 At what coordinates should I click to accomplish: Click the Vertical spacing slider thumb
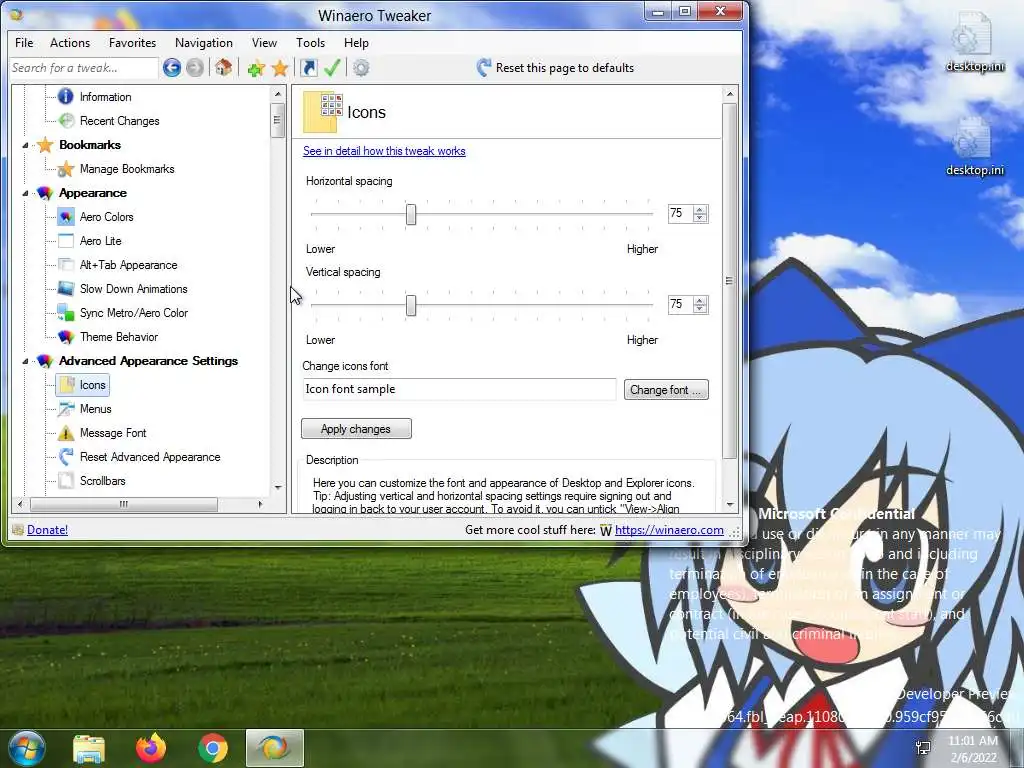[411, 305]
